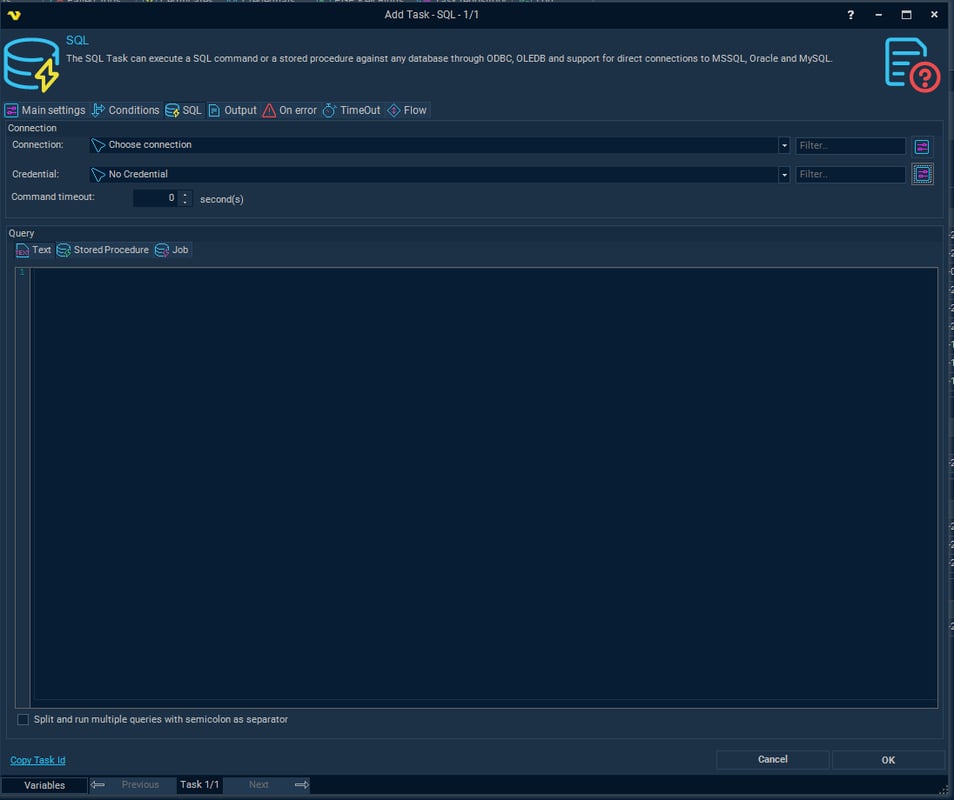The width and height of the screenshot is (954, 800).
Task: Open the Choose connection dropdown
Action: click(784, 145)
